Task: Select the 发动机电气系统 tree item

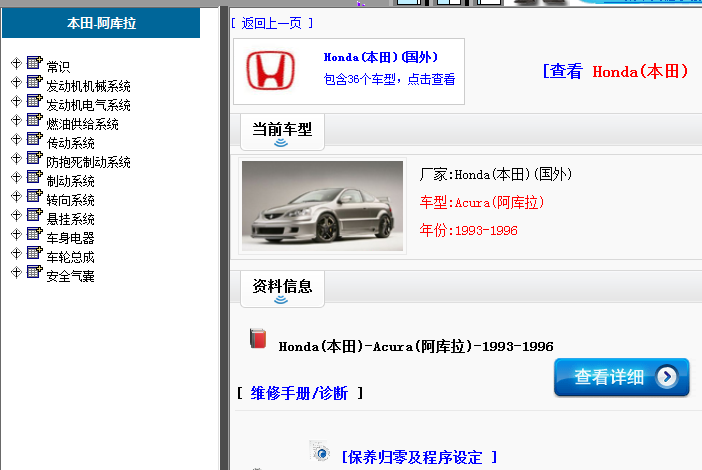Action: point(88,105)
